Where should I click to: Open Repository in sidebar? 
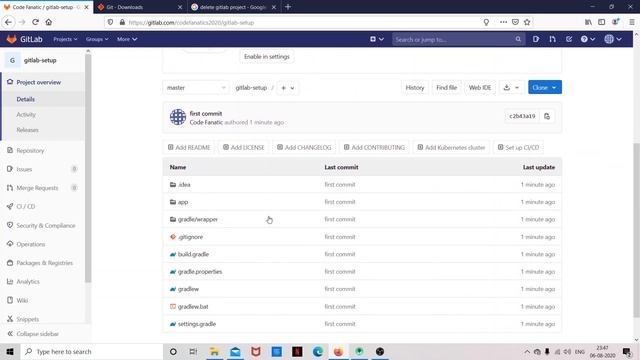pos(30,151)
